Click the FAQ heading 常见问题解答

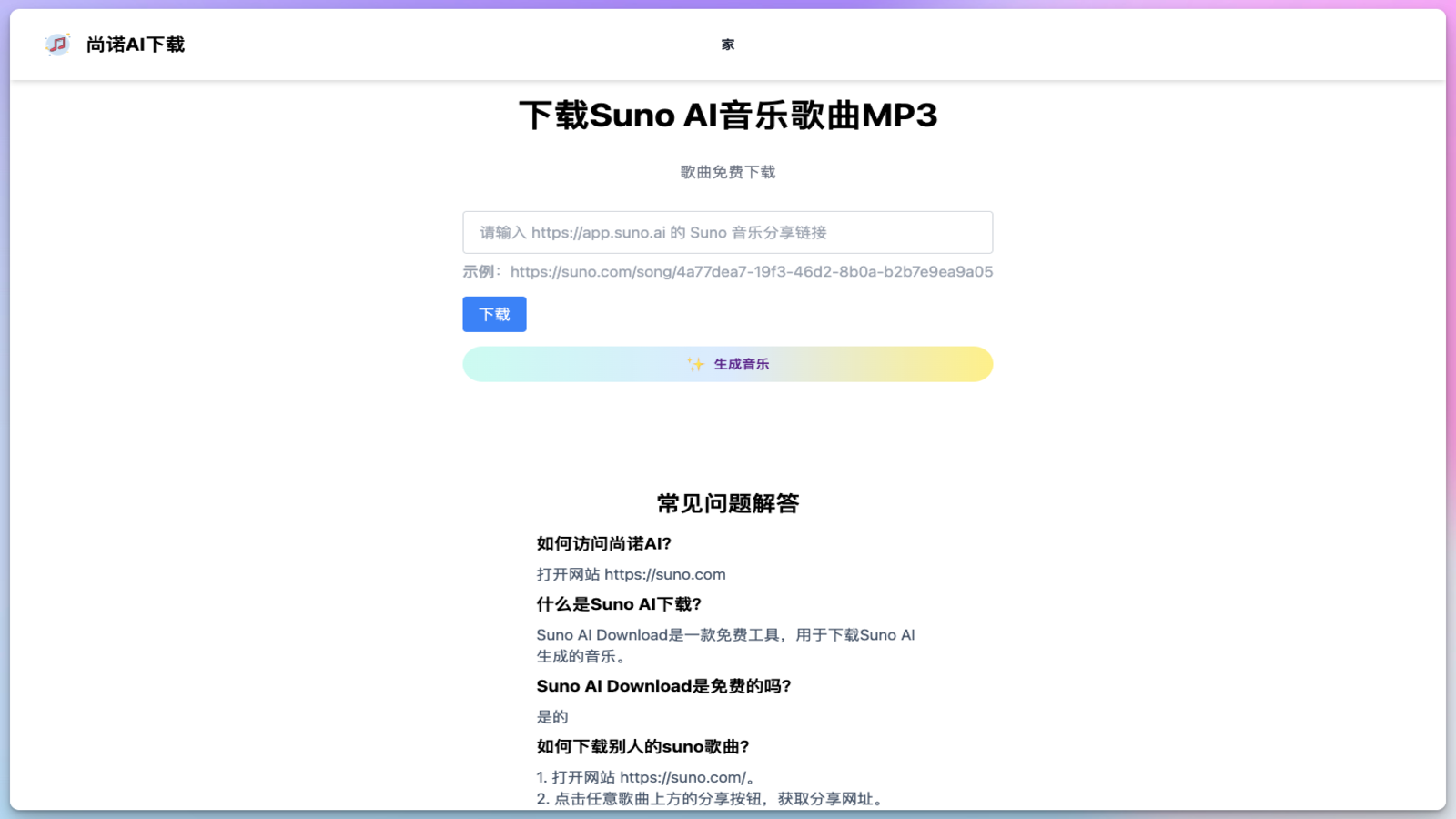(x=728, y=503)
